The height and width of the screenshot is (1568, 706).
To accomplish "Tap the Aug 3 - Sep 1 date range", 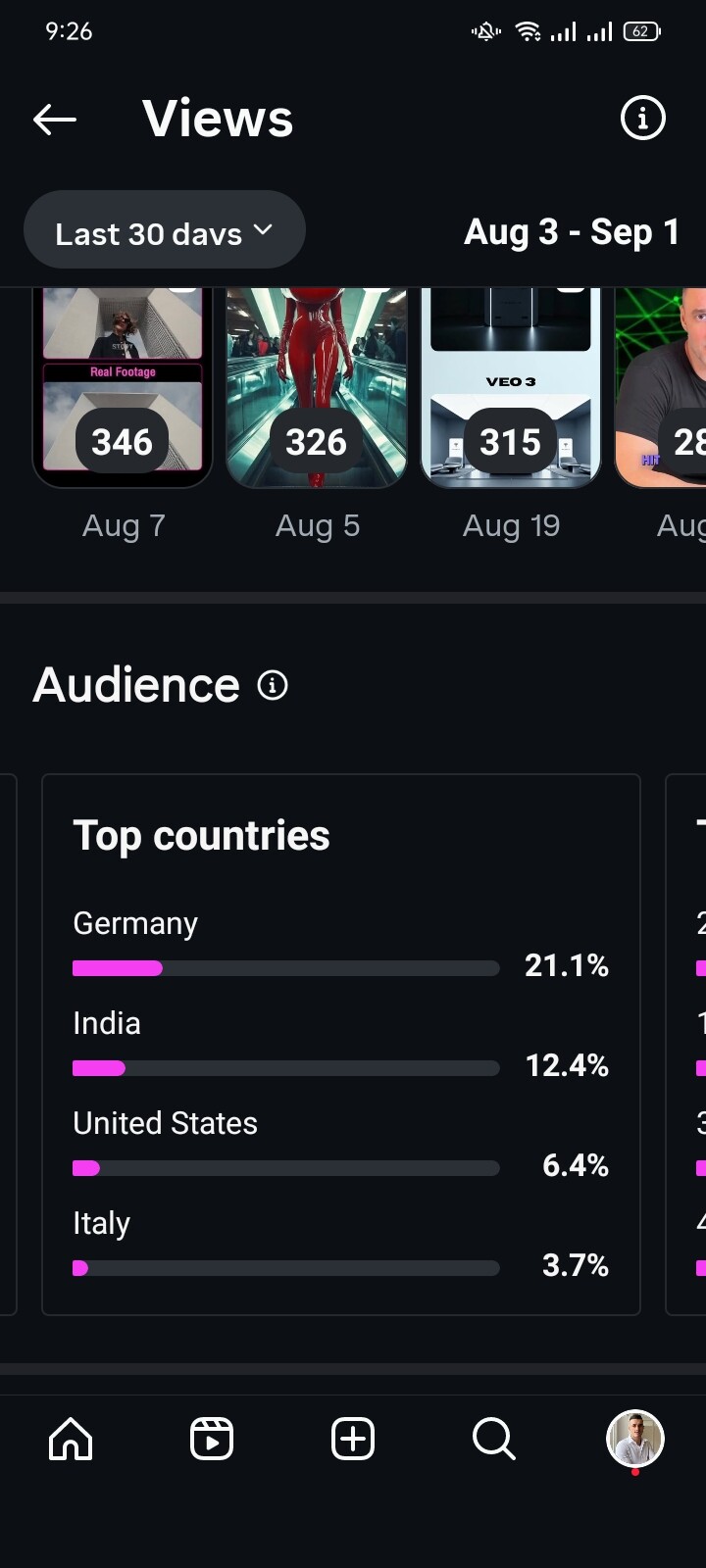I will [571, 232].
